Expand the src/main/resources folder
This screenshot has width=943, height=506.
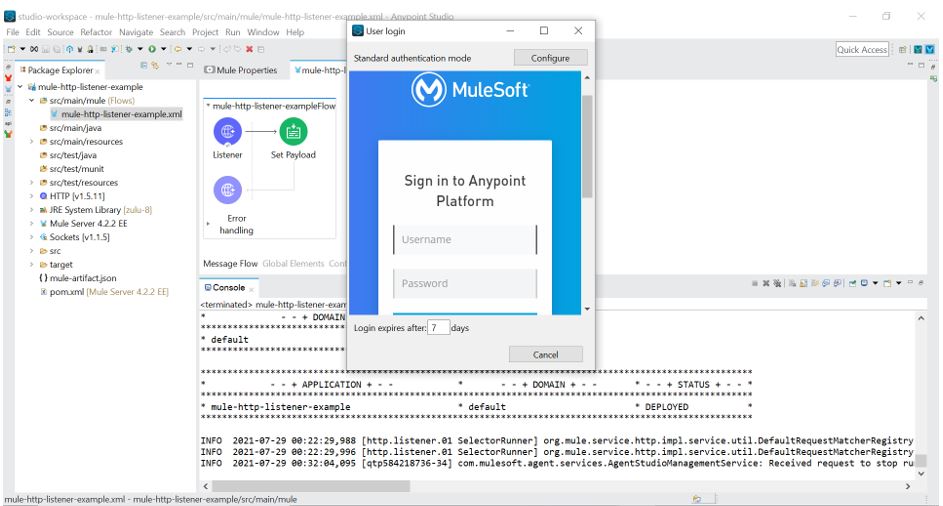[x=31, y=141]
